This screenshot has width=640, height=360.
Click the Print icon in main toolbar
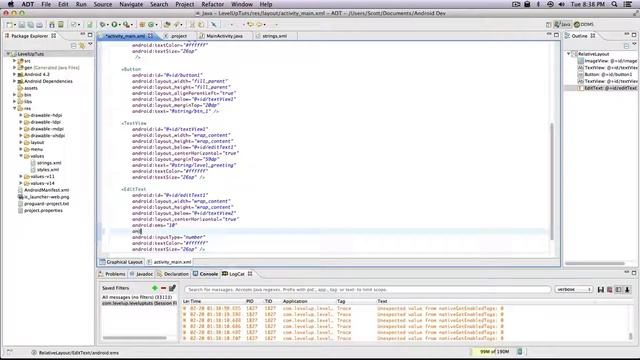click(40, 25)
